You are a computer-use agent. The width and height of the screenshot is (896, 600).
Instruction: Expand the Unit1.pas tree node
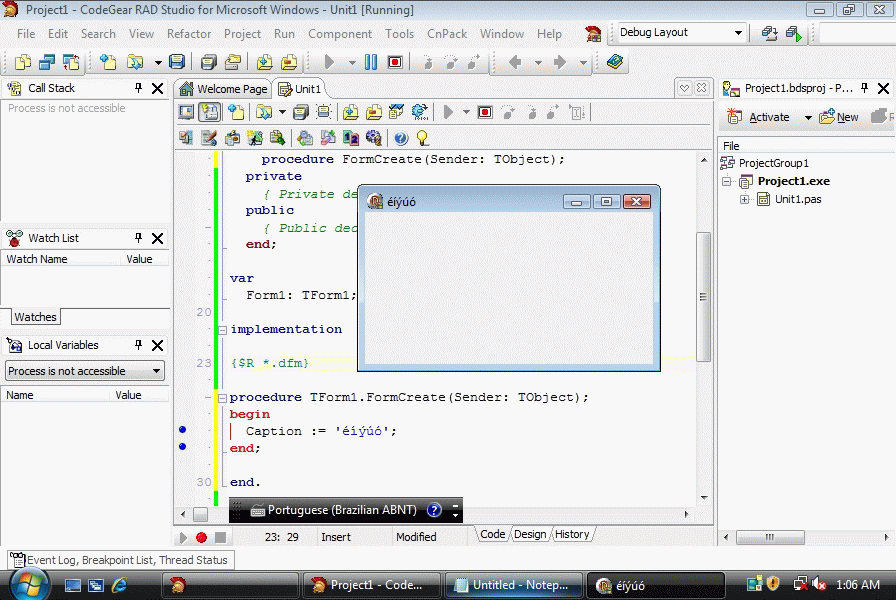tap(745, 199)
